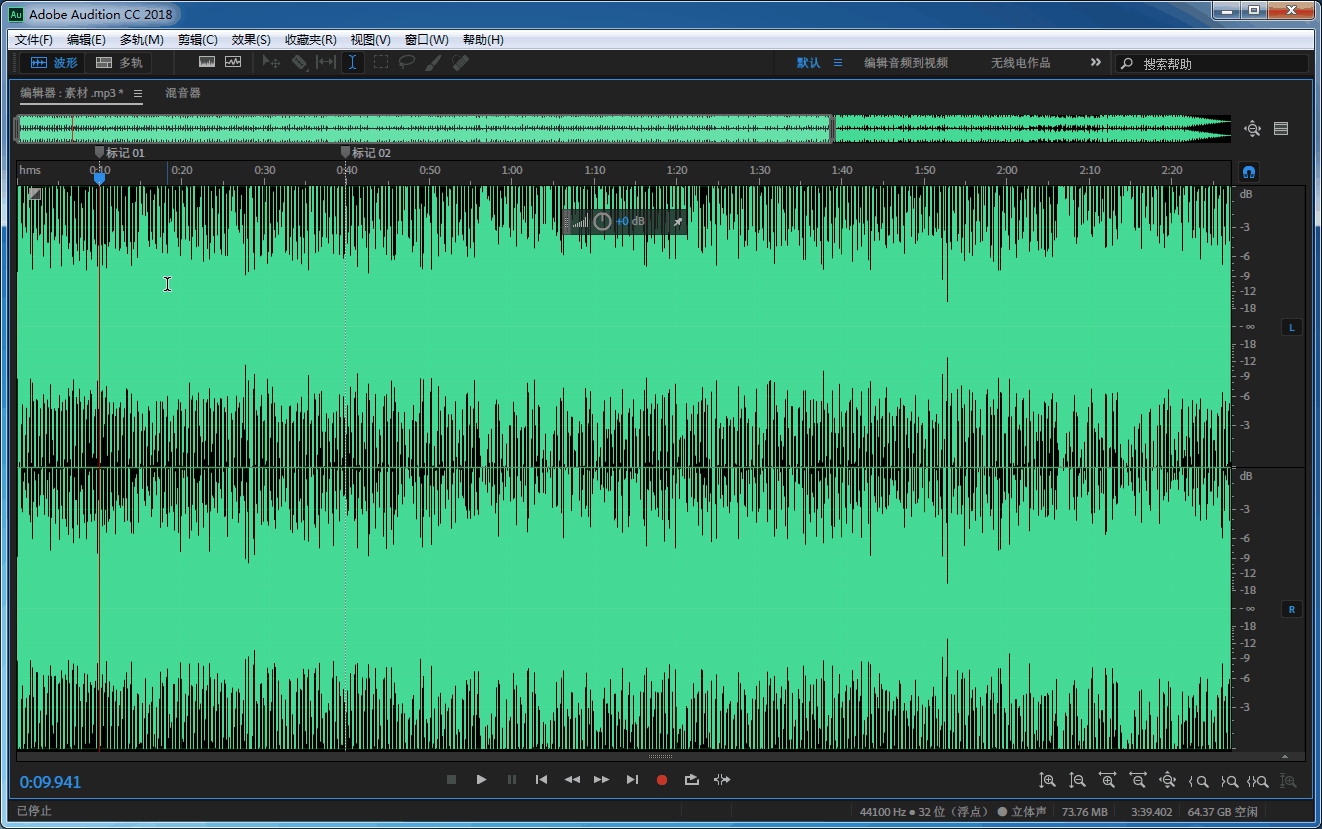Switch to Multitrack (多轨) view

click(x=119, y=62)
